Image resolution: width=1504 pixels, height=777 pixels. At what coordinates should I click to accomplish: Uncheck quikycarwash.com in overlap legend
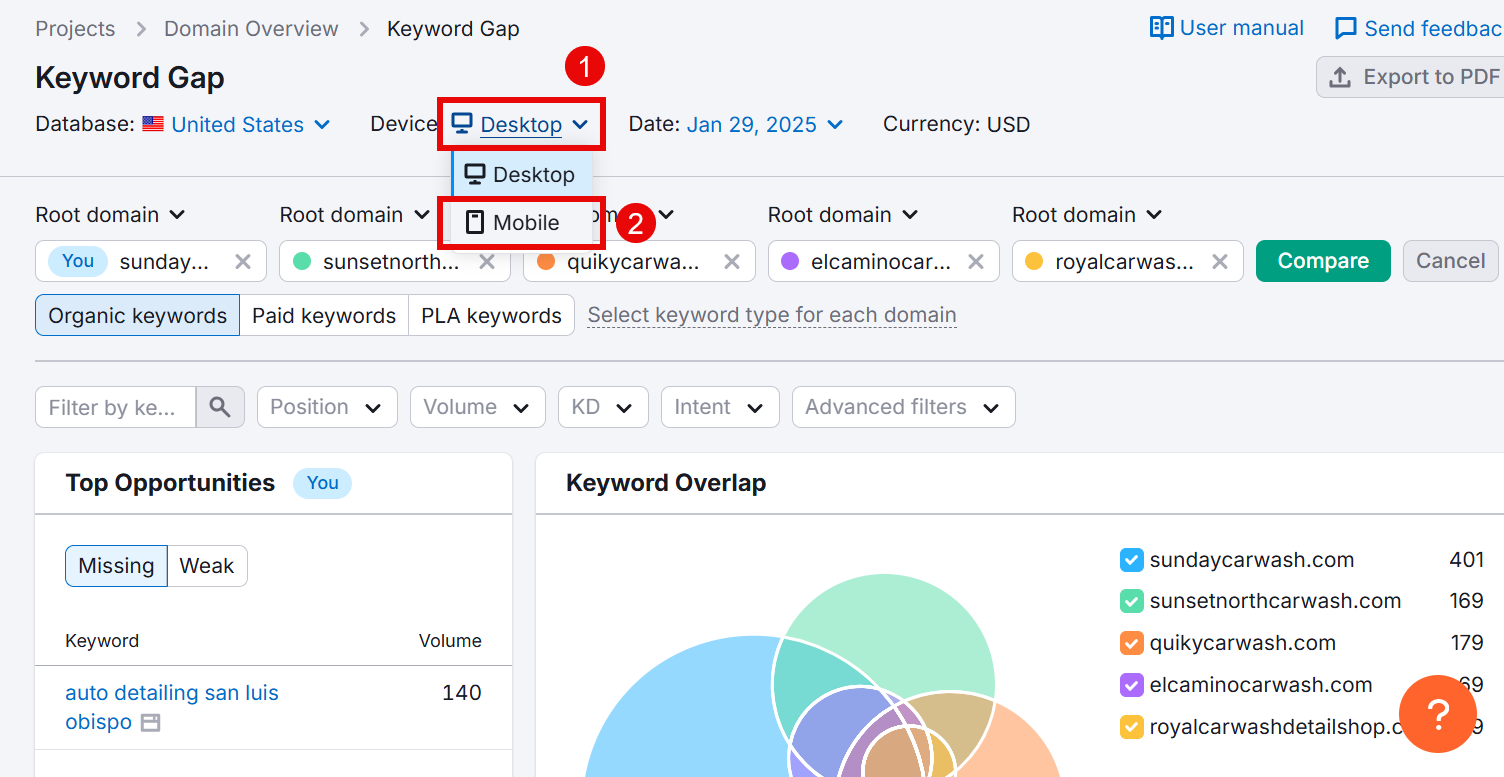[x=1131, y=643]
